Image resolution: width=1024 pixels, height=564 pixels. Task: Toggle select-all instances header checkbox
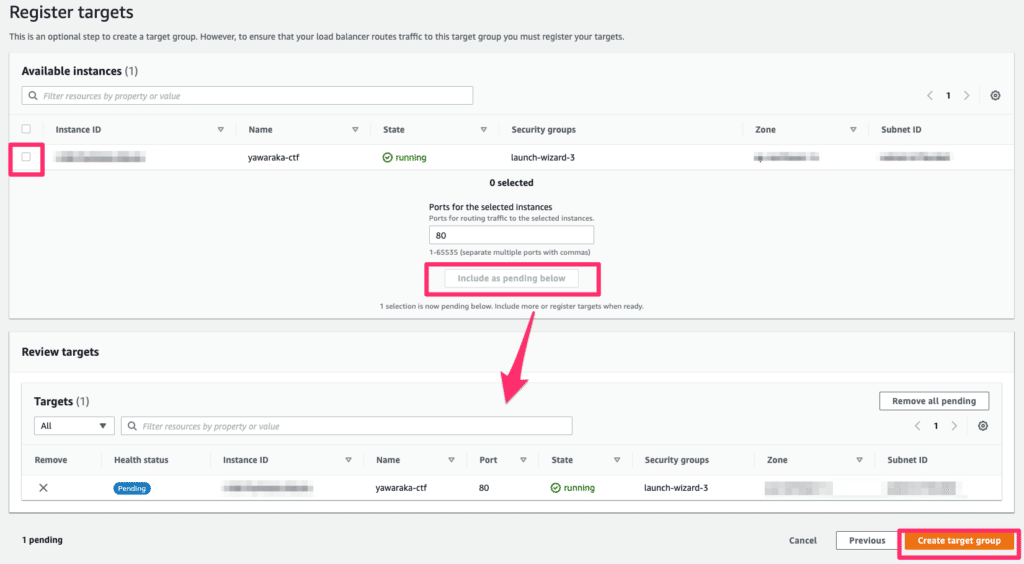click(x=26, y=129)
